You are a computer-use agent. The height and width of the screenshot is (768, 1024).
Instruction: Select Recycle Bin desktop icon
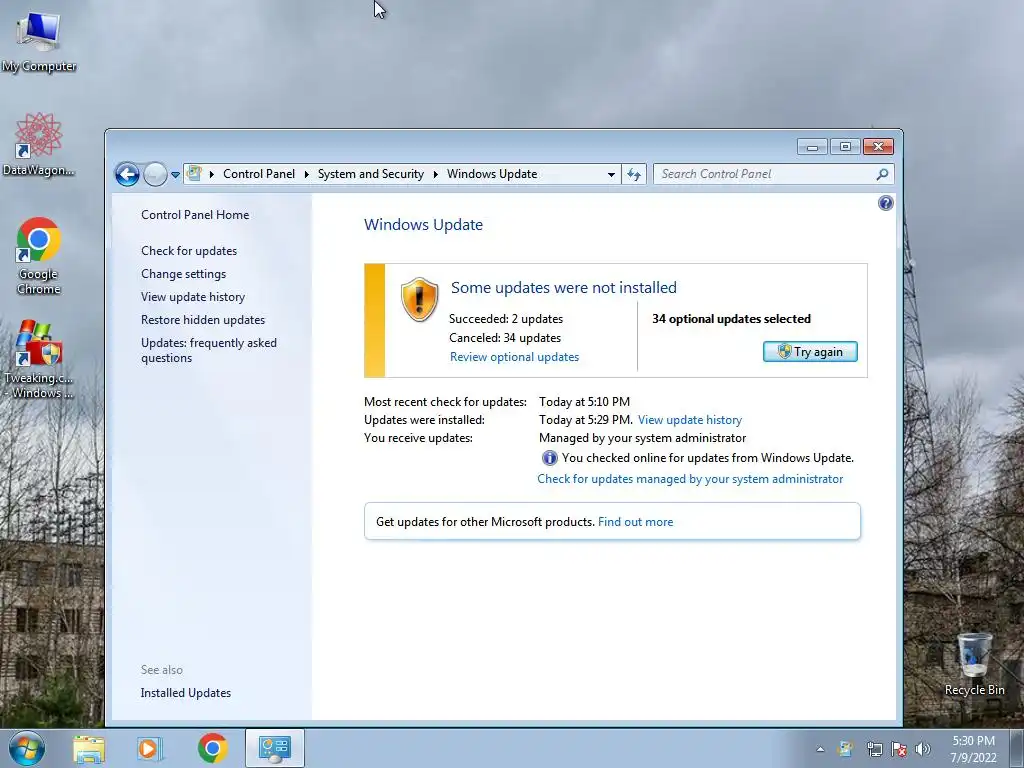coord(974,664)
